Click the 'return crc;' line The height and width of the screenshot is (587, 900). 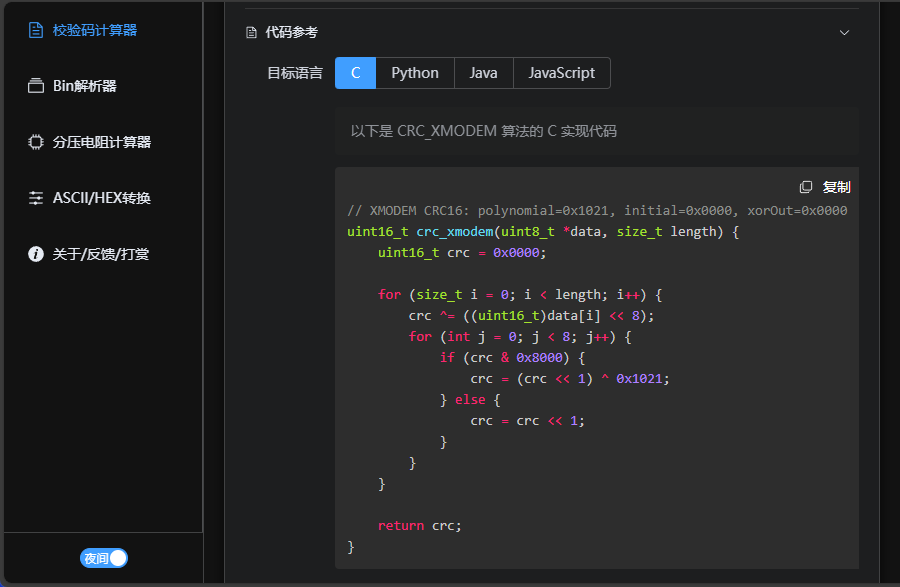tap(420, 526)
